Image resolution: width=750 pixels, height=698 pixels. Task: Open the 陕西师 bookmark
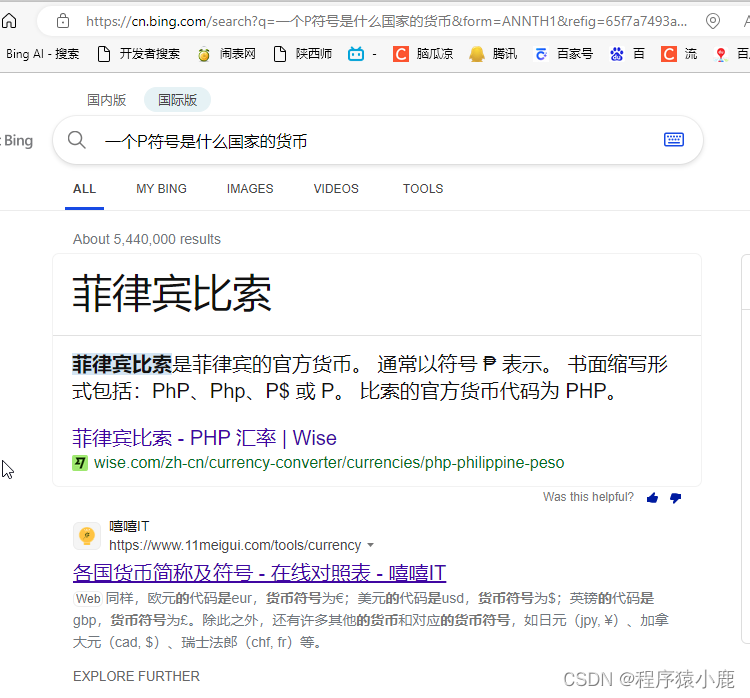tap(303, 54)
